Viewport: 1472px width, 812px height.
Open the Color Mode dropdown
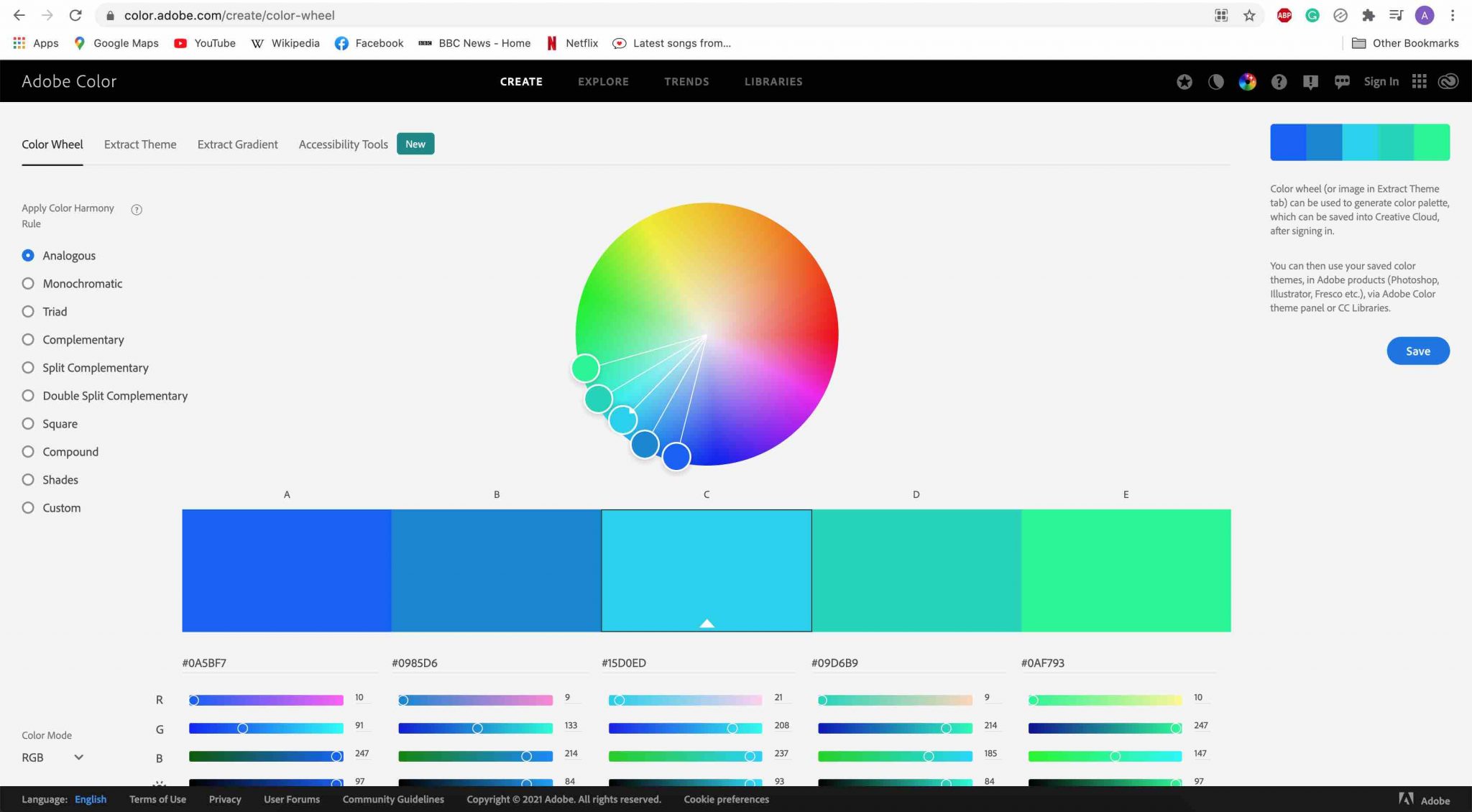[x=50, y=757]
